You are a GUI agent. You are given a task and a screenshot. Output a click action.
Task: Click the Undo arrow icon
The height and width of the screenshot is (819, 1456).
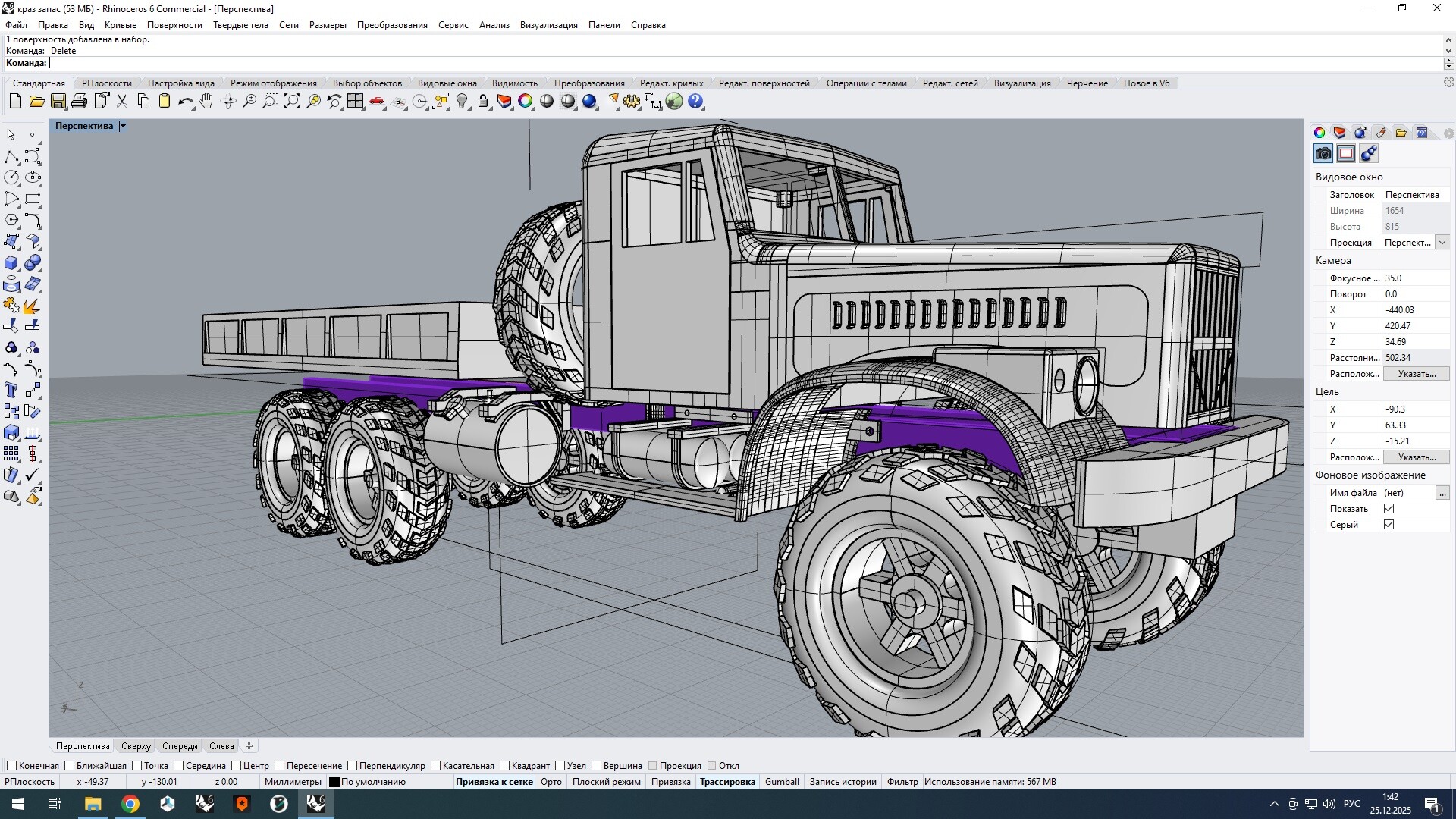pyautogui.click(x=184, y=101)
